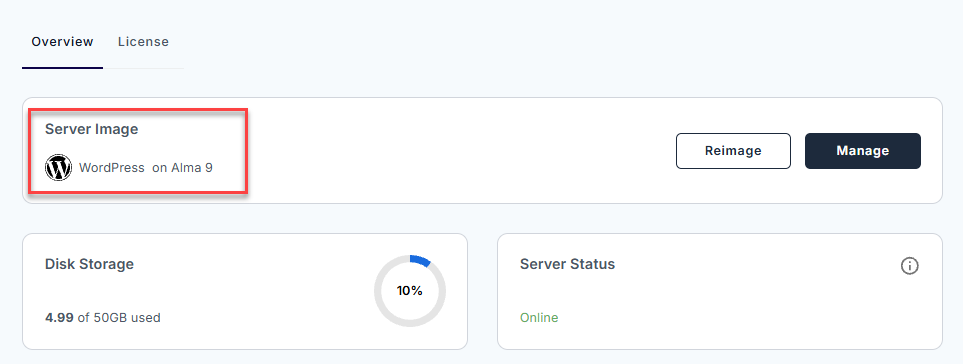This screenshot has width=963, height=364.
Task: Click the 'Server Status' heading
Action: coord(567,265)
